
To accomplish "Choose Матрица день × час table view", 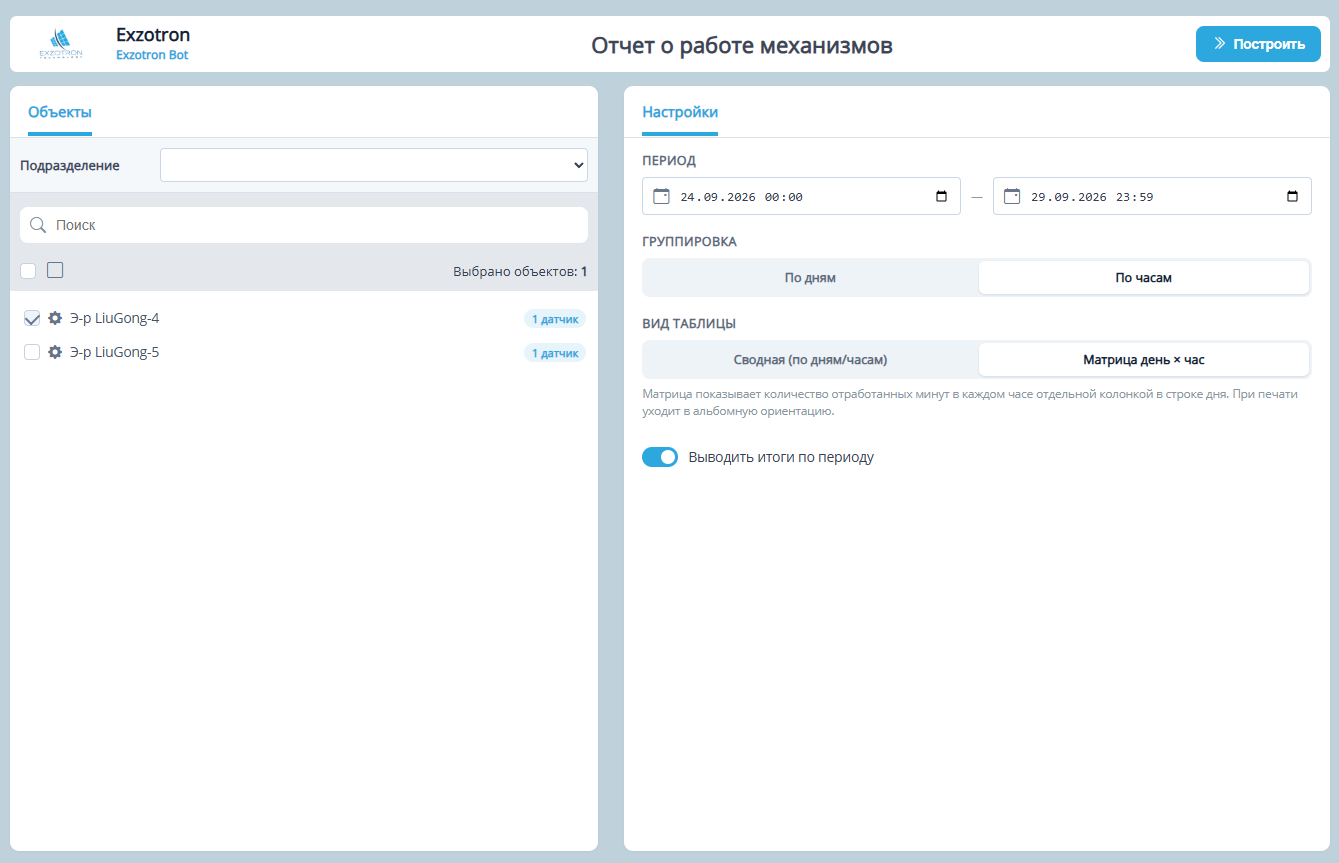I will (1144, 359).
